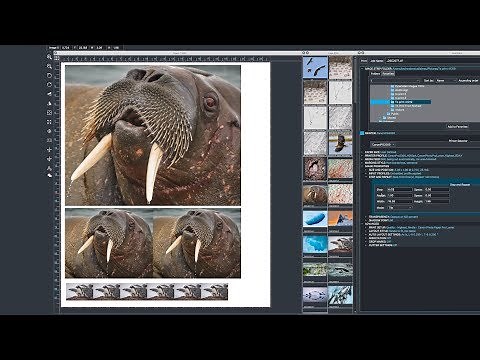Screen dimensions: 480x360
Task: Click the Printer Selector button
Action: (x=458, y=141)
